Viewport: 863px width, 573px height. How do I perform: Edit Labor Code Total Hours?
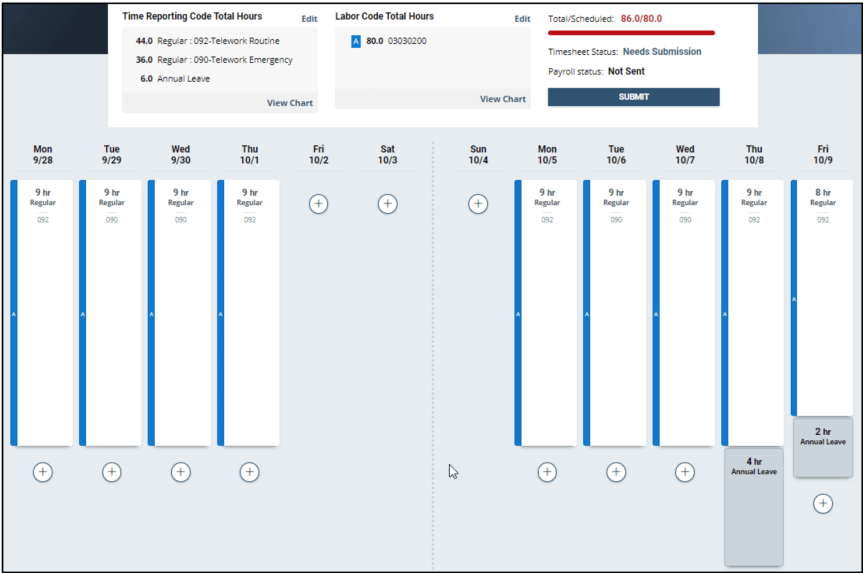522,19
